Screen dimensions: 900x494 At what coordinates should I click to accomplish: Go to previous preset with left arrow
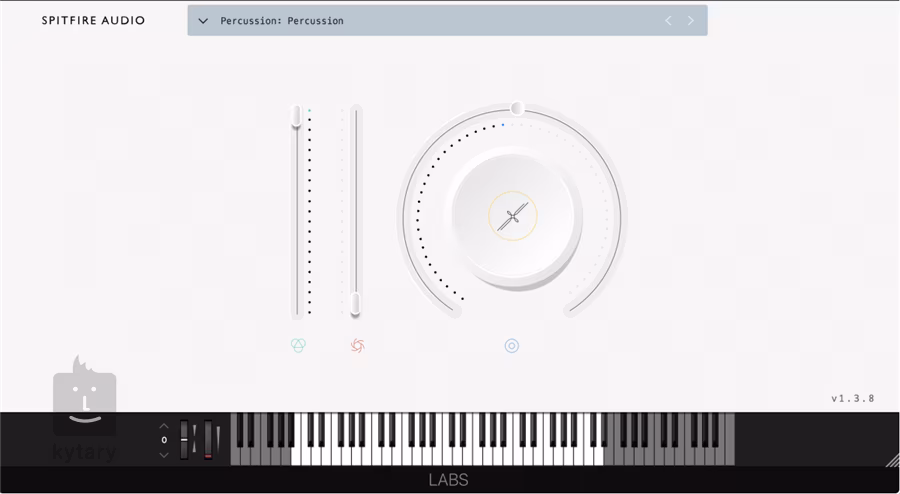tap(668, 21)
